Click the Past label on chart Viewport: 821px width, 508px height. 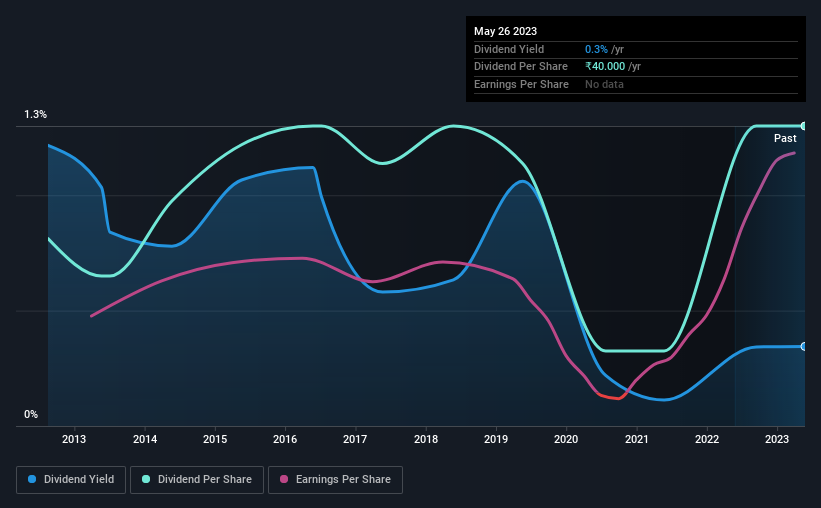point(785,138)
